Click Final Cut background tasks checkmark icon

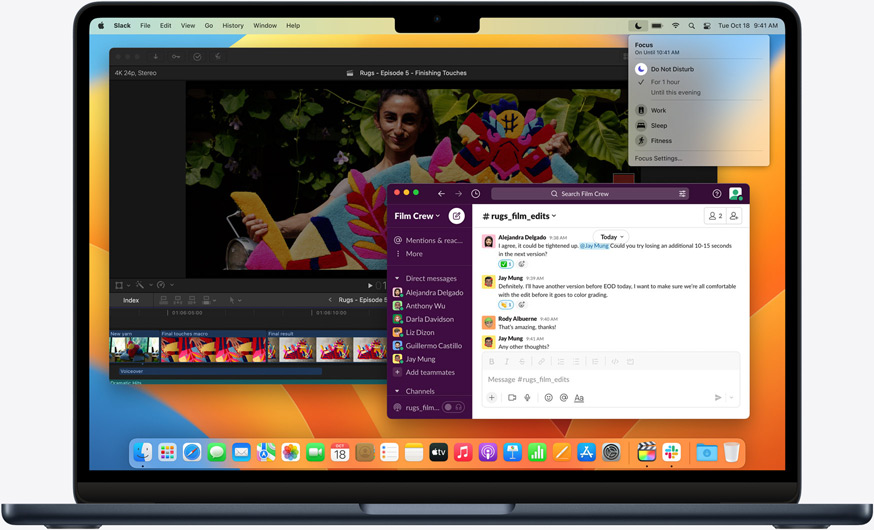197,56
